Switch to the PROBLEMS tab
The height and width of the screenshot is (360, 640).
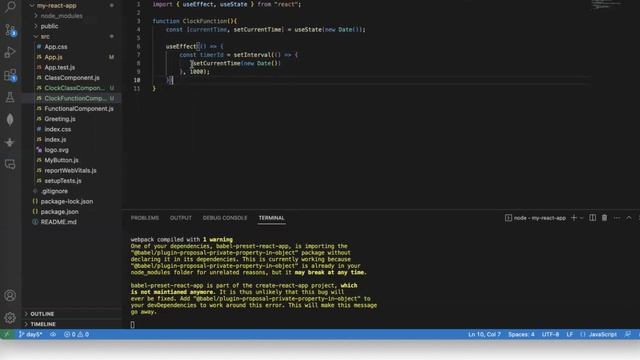click(144, 218)
